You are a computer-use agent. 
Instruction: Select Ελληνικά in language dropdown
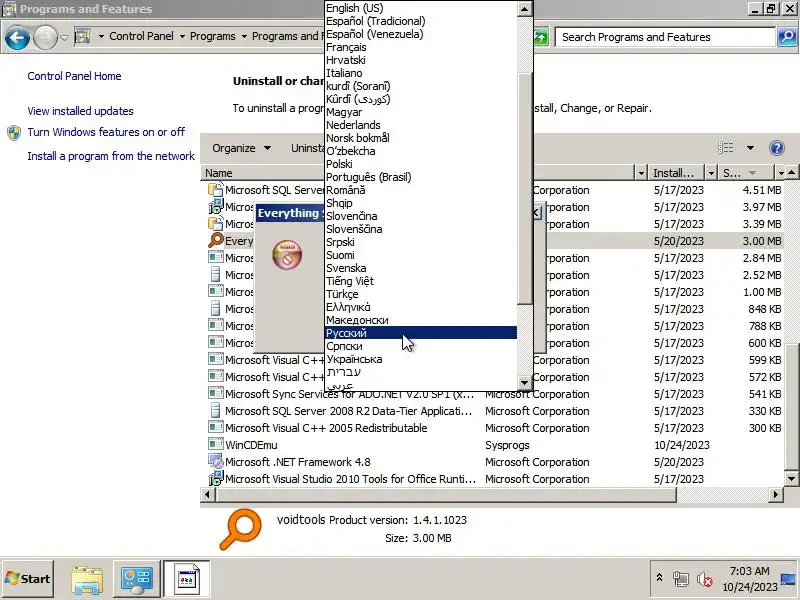click(x=421, y=307)
